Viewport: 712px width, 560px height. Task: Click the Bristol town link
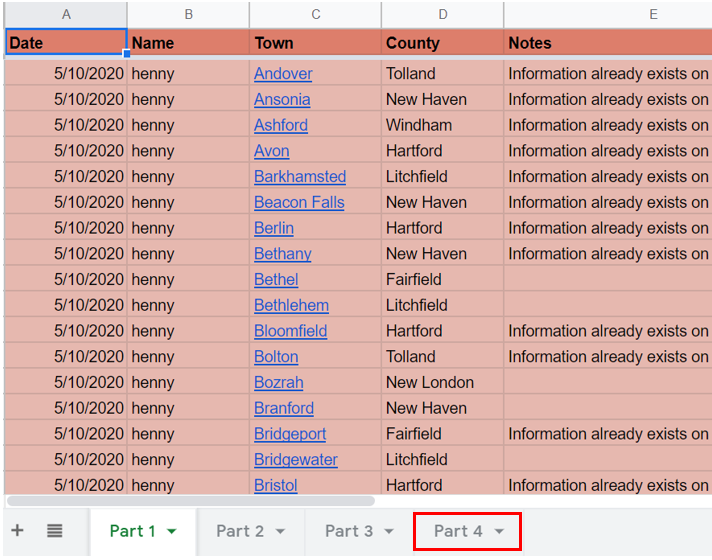coord(276,485)
